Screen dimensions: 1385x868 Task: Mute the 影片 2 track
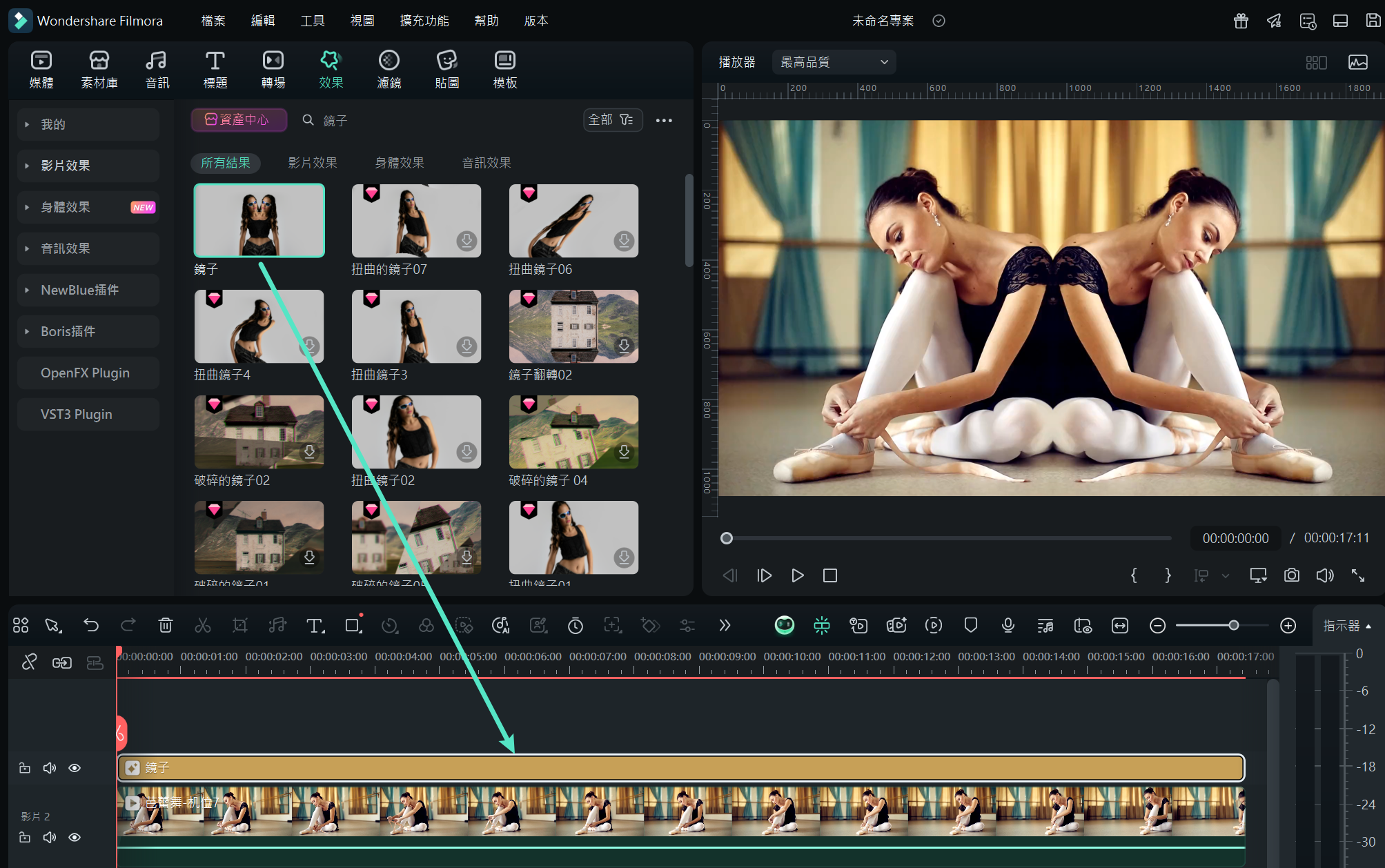(50, 837)
